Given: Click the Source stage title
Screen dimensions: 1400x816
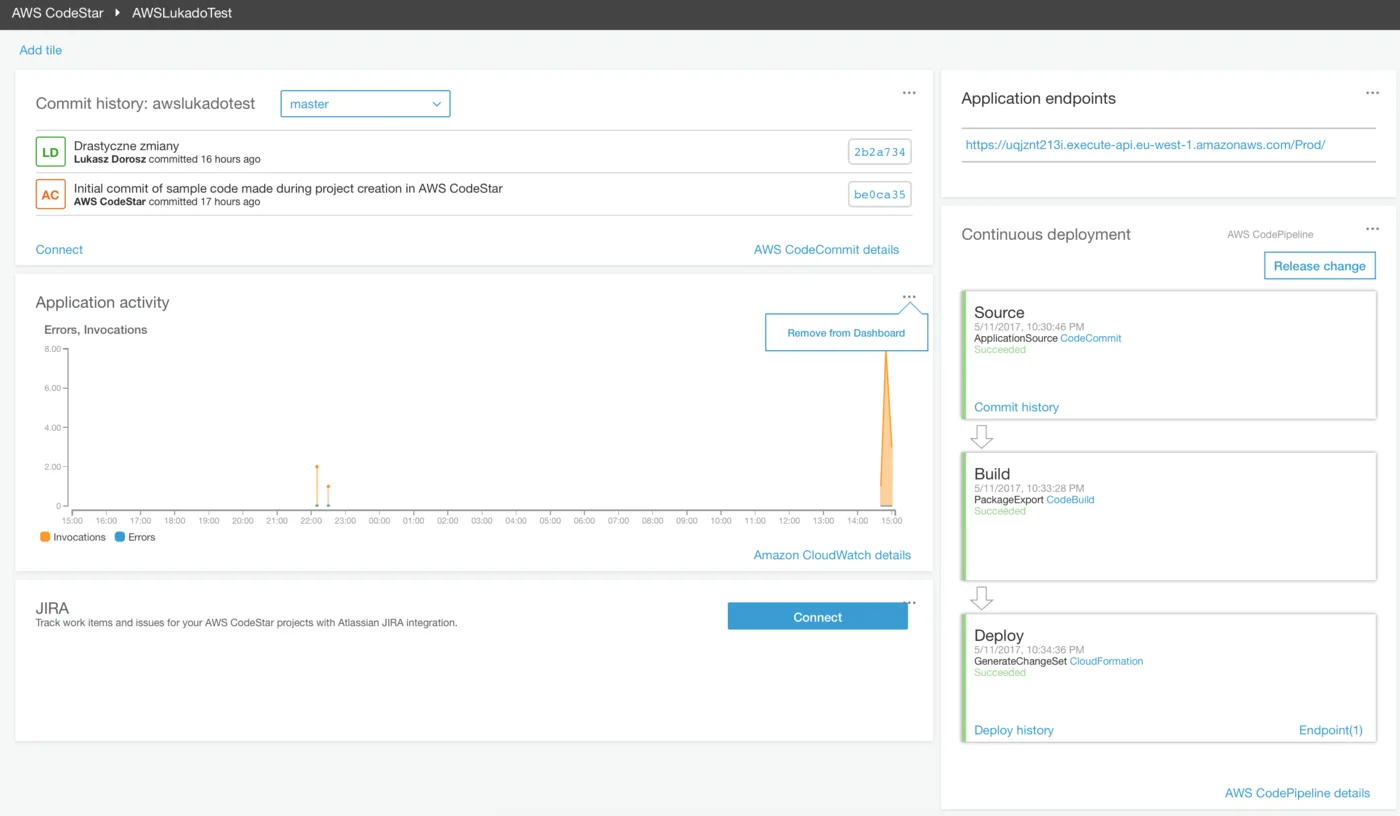Looking at the screenshot, I should click(x=999, y=312).
